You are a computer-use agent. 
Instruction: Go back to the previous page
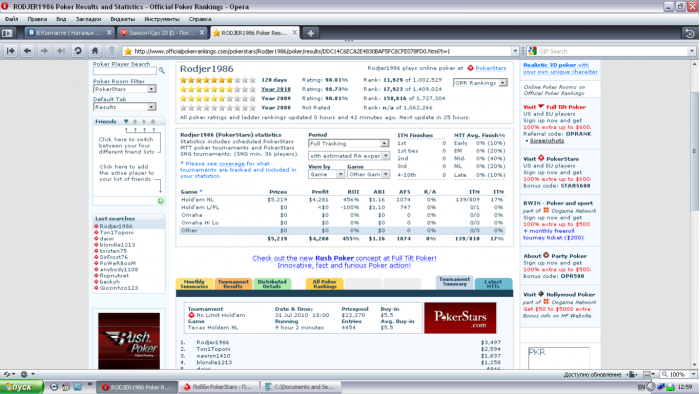(28, 51)
